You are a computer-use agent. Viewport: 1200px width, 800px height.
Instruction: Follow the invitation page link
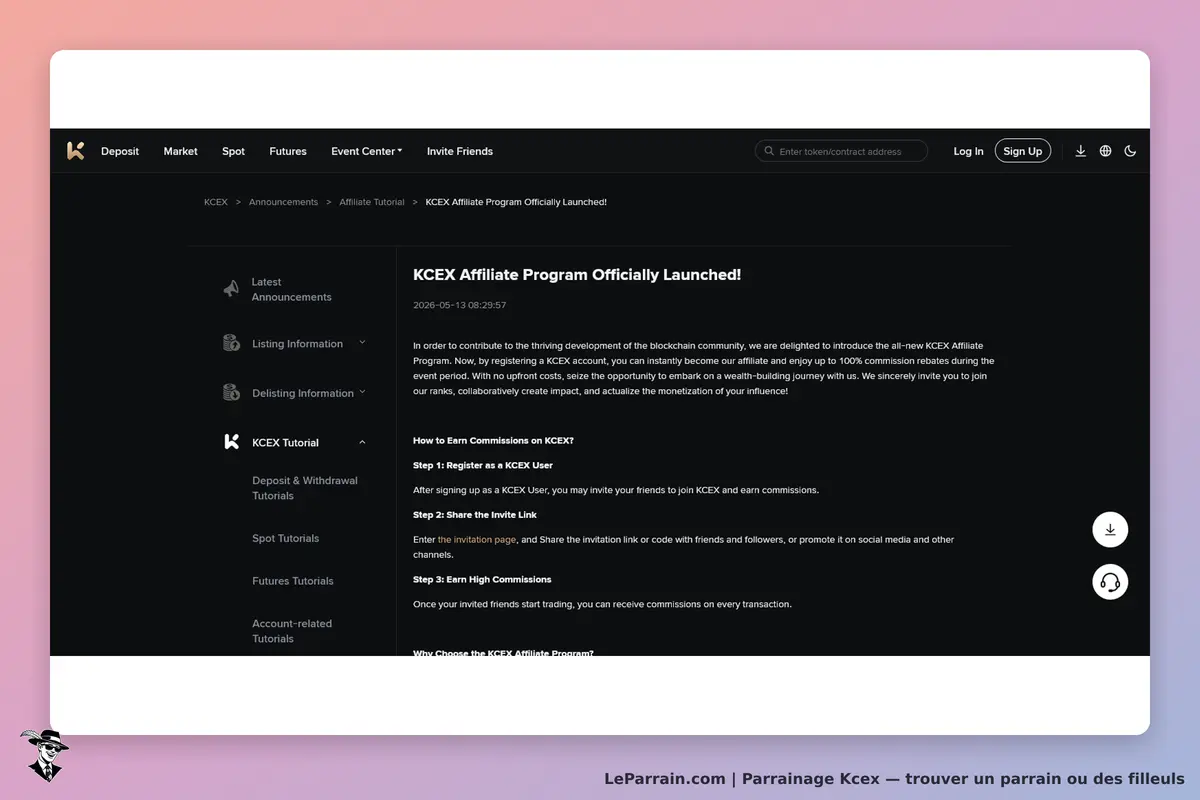coord(477,539)
